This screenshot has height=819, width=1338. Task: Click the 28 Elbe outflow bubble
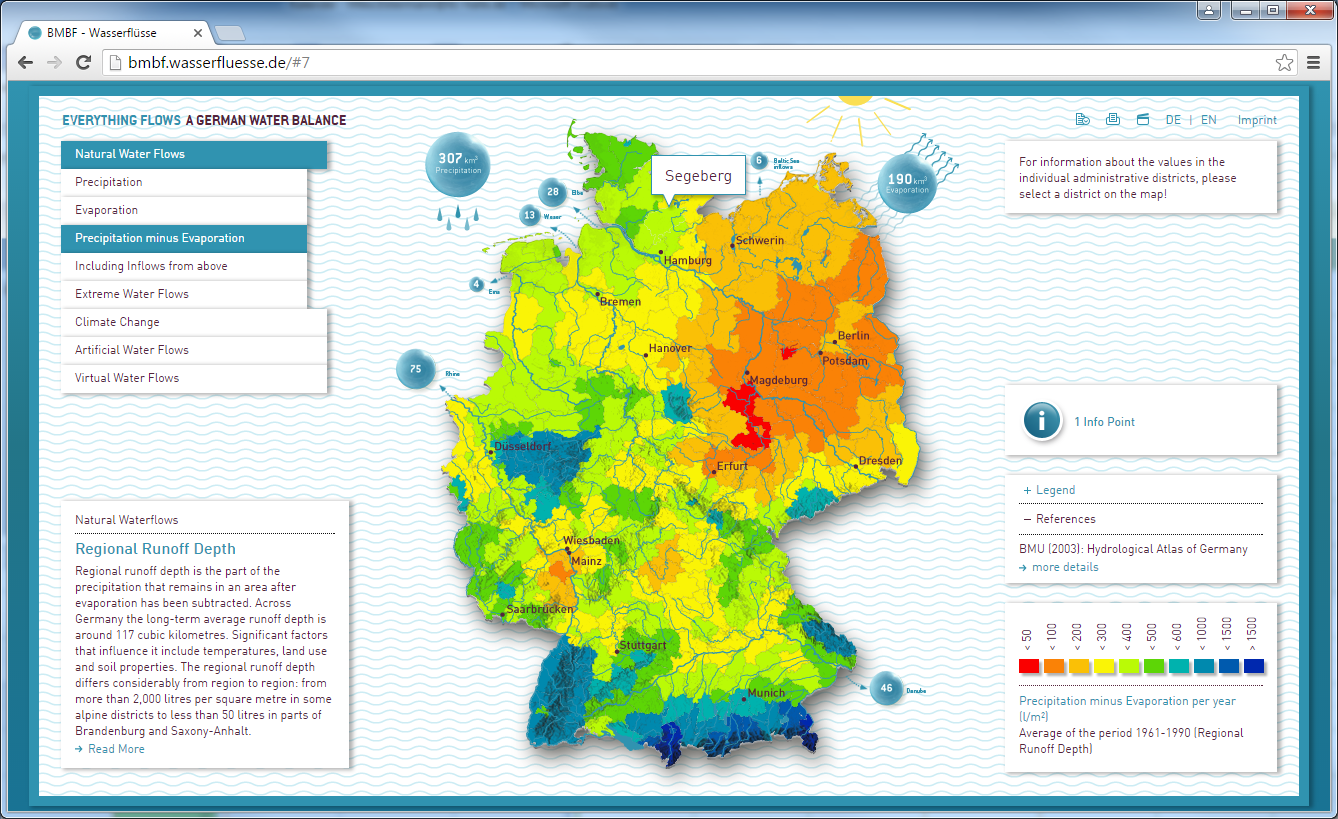(553, 192)
